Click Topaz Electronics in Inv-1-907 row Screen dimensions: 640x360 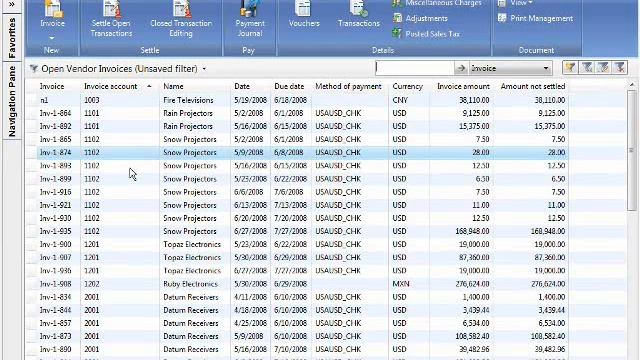(x=192, y=258)
